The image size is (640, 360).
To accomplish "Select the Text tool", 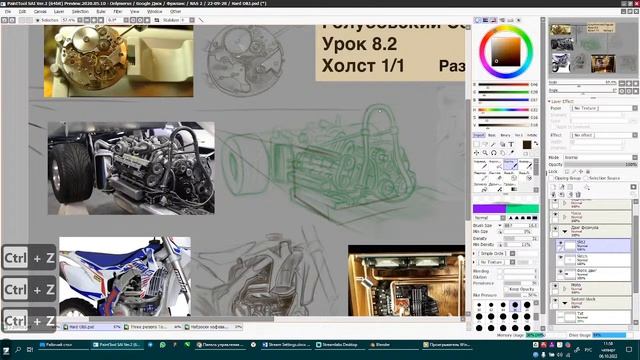I will click(511, 144).
